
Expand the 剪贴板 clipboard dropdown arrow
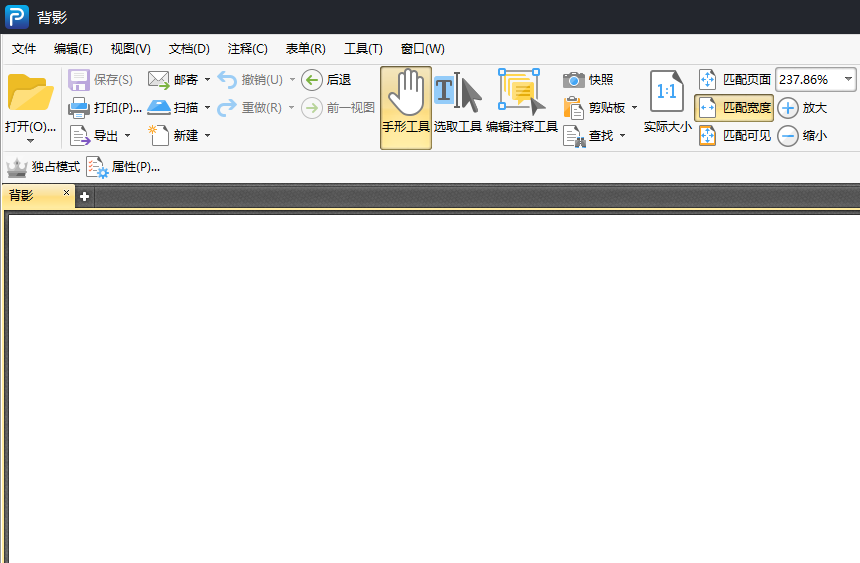634,108
